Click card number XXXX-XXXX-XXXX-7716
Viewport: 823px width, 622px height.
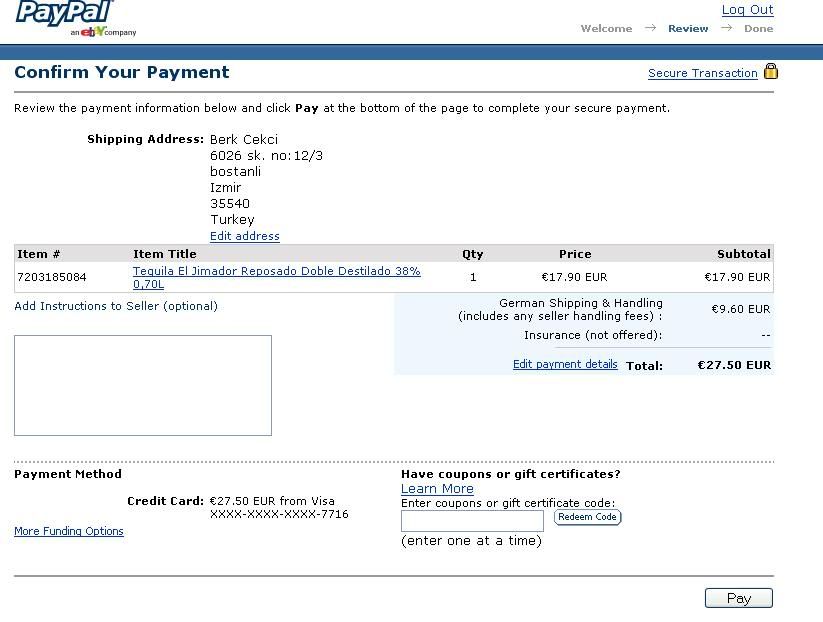tap(279, 514)
